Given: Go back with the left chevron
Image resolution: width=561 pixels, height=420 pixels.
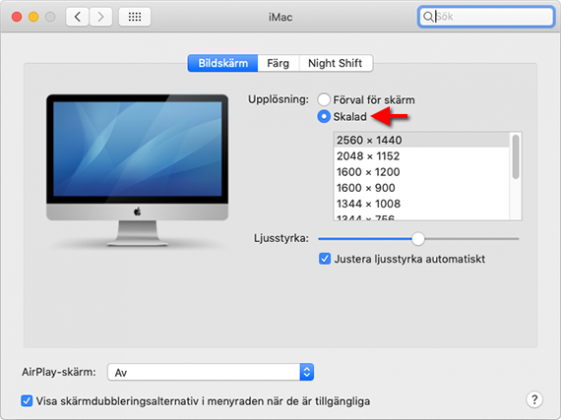Looking at the screenshot, I should pos(77,17).
